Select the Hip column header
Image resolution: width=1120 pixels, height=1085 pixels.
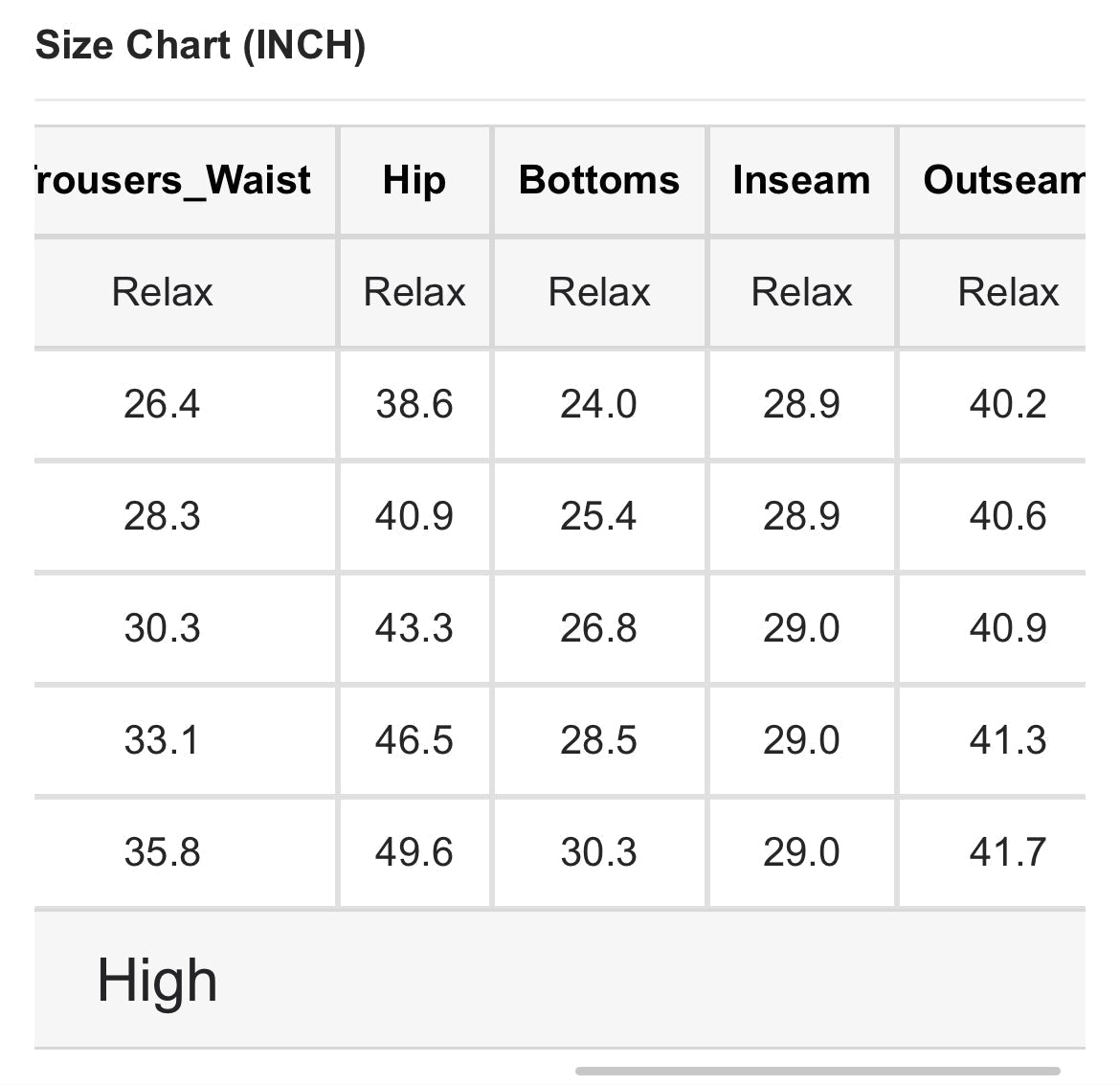pyautogui.click(x=414, y=180)
